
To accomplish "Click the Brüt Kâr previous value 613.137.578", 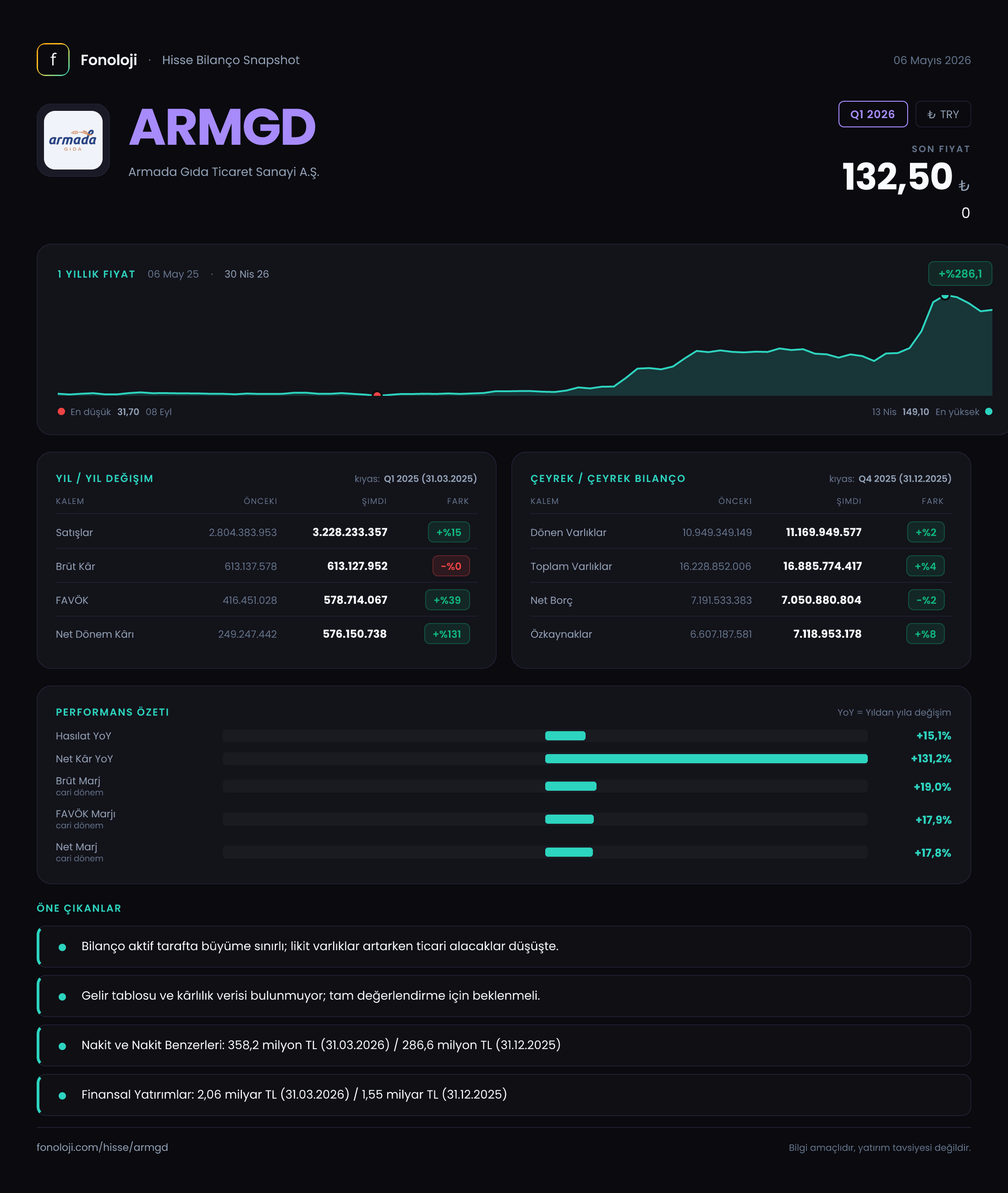I will click(x=250, y=566).
